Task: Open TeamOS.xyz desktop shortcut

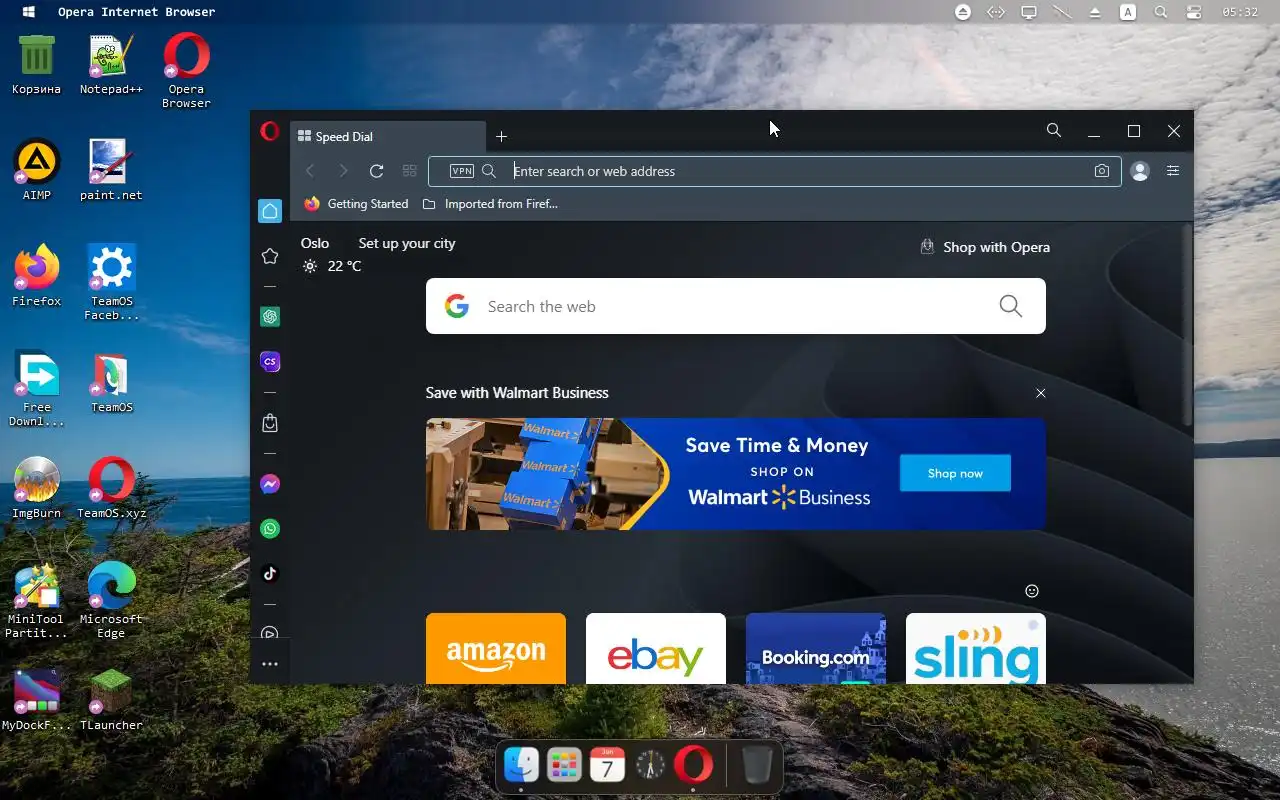Action: pos(111,489)
